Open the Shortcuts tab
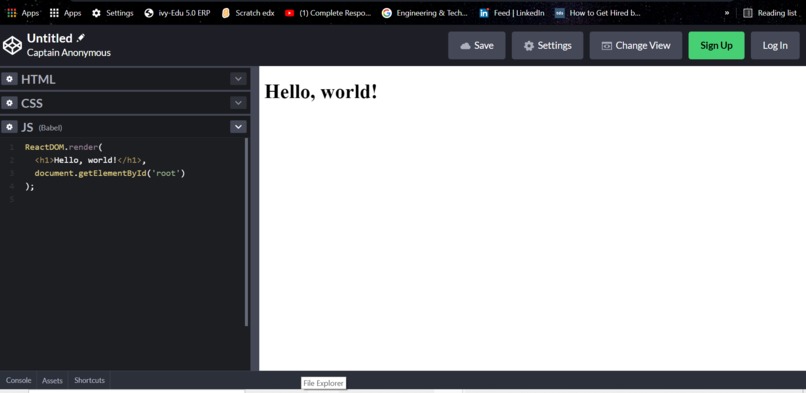Screen dimensions: 806x393 (x=89, y=381)
